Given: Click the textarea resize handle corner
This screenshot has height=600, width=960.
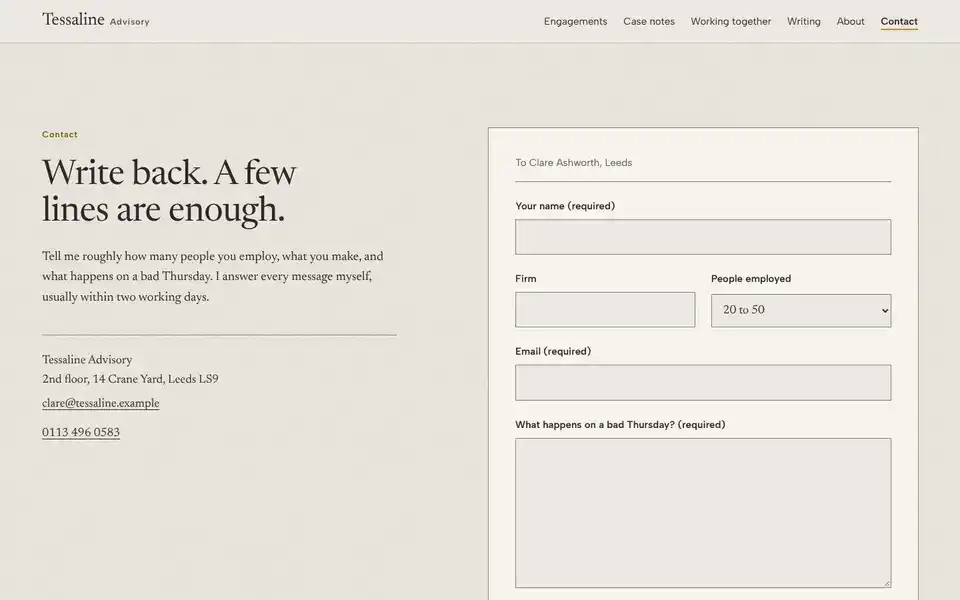Looking at the screenshot, I should click(887, 583).
